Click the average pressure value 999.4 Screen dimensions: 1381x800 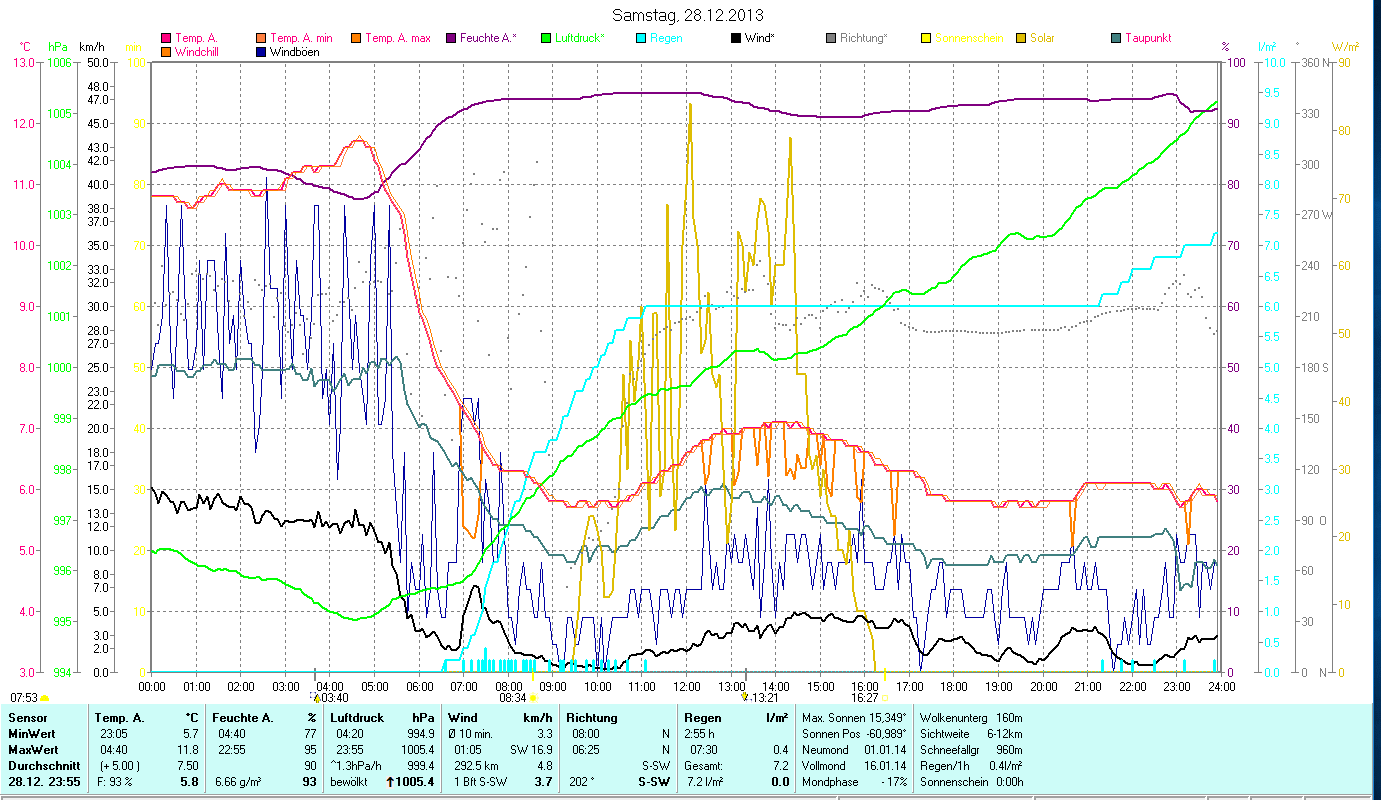[421, 765]
